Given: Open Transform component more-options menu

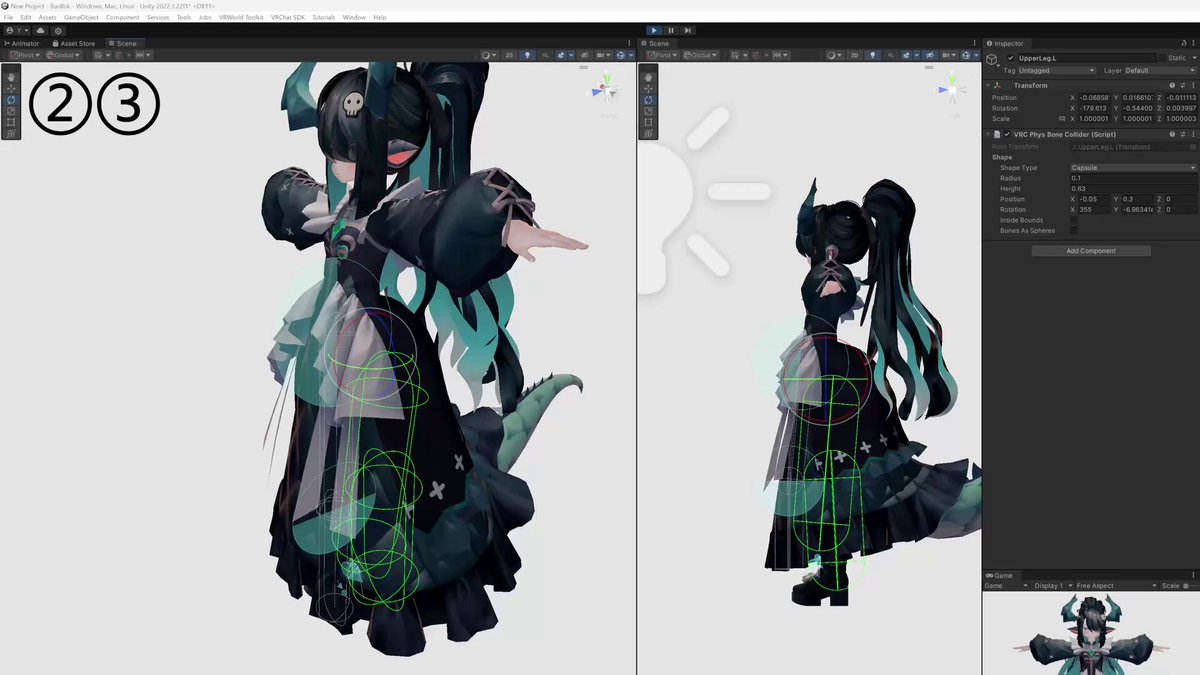Looking at the screenshot, I should (1193, 85).
